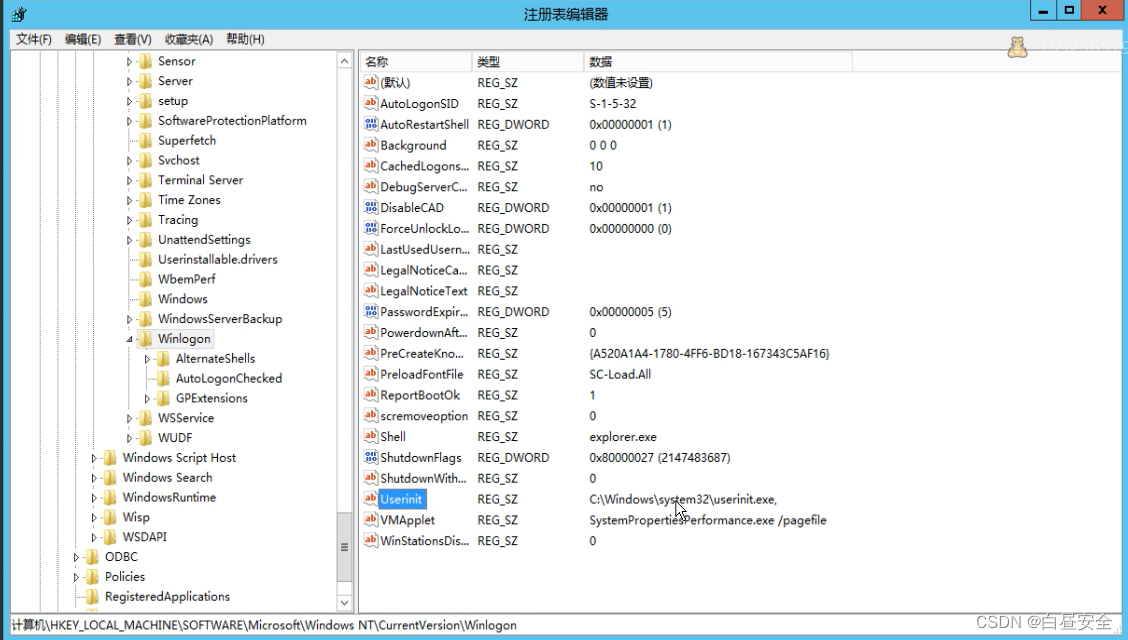Select the WSDAPI key

145,536
